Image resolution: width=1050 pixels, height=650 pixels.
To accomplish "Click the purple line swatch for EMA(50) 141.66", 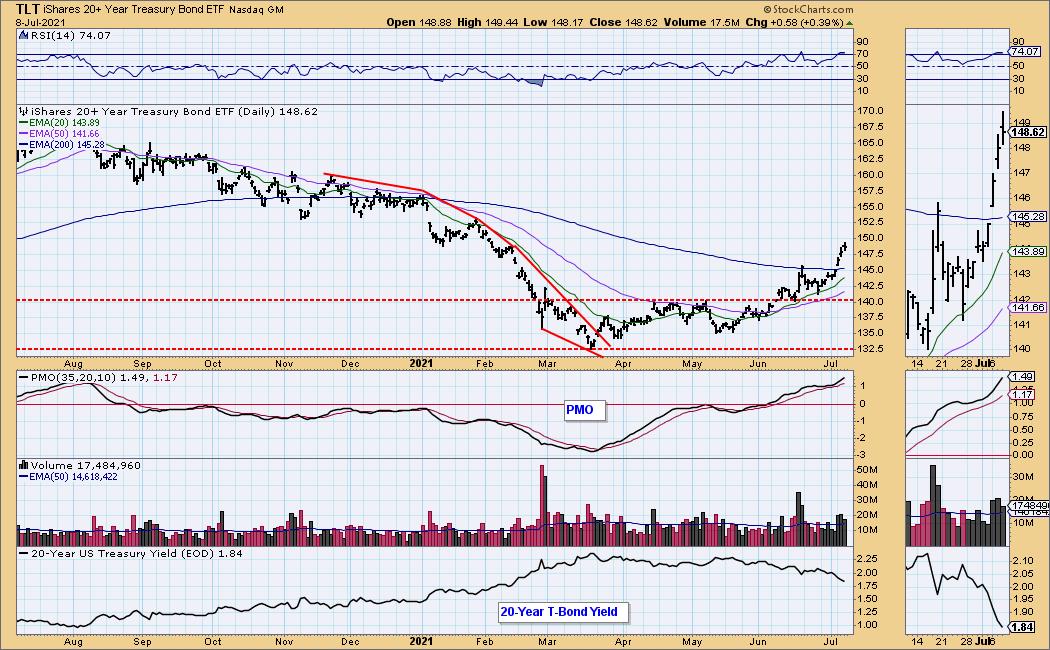I will click(x=23, y=134).
